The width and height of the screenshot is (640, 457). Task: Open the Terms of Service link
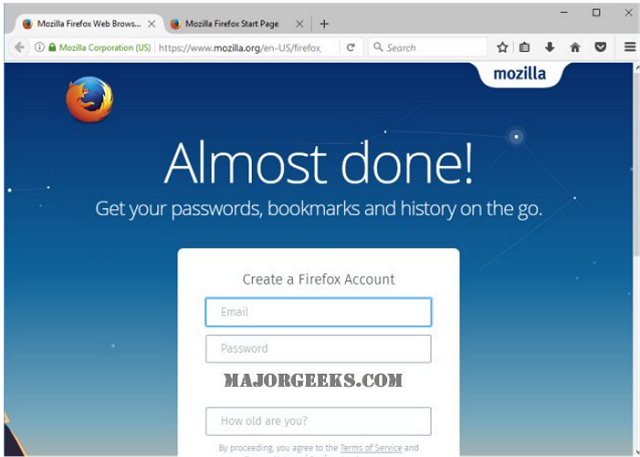click(x=371, y=448)
